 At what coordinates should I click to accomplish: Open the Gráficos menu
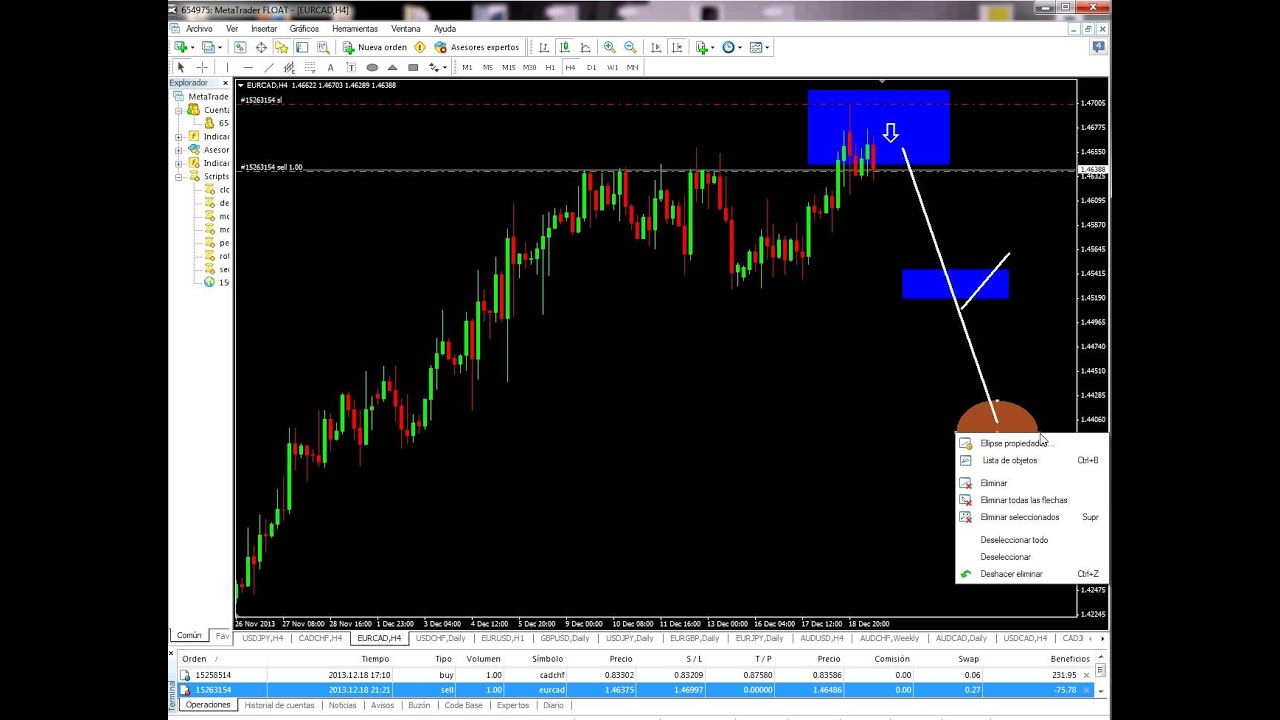click(304, 29)
